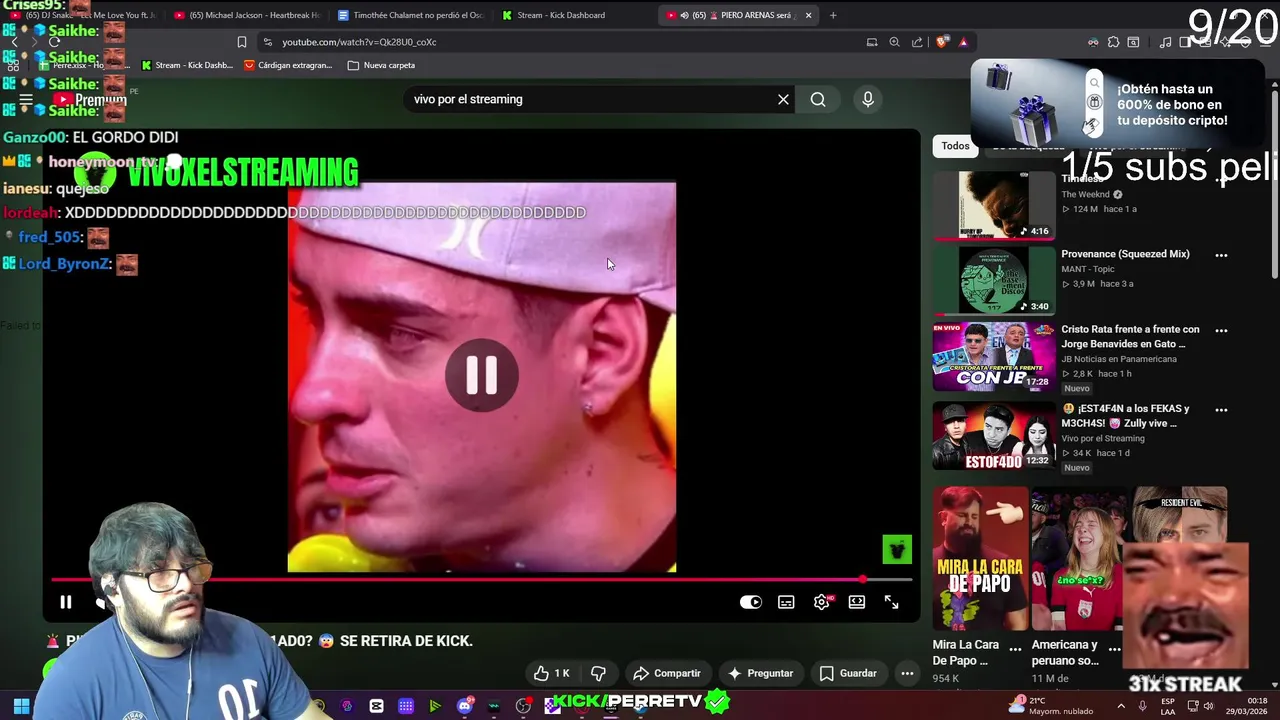
Task: Click the Preguntar button
Action: click(761, 673)
